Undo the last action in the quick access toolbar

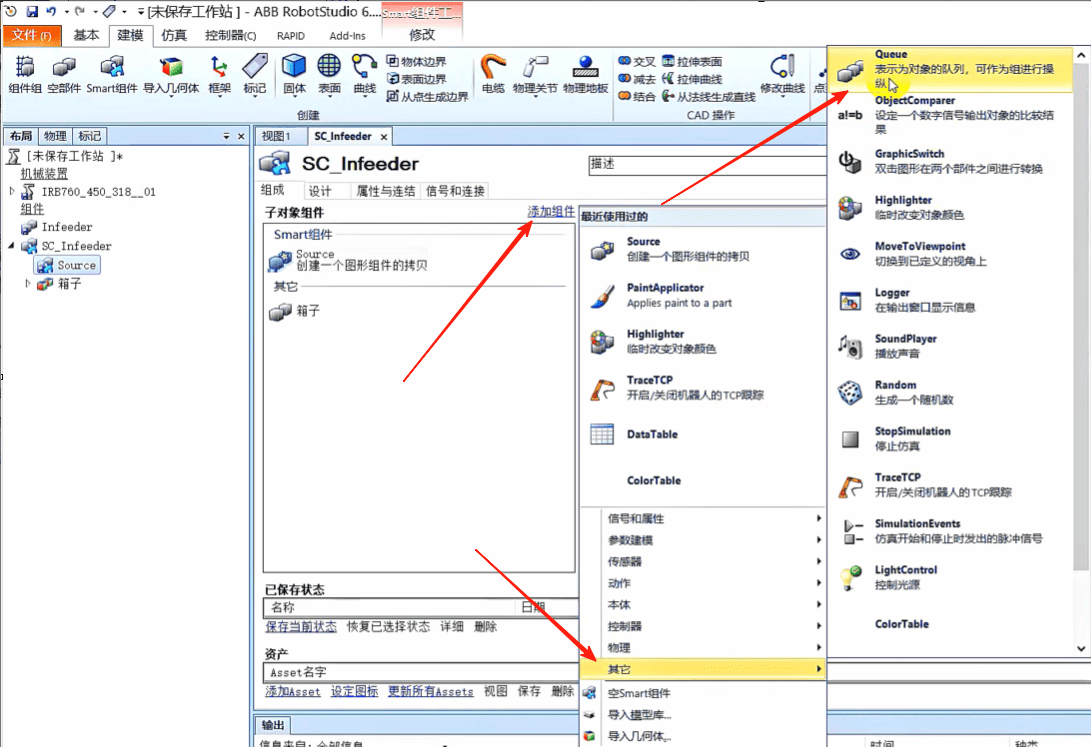click(51, 11)
